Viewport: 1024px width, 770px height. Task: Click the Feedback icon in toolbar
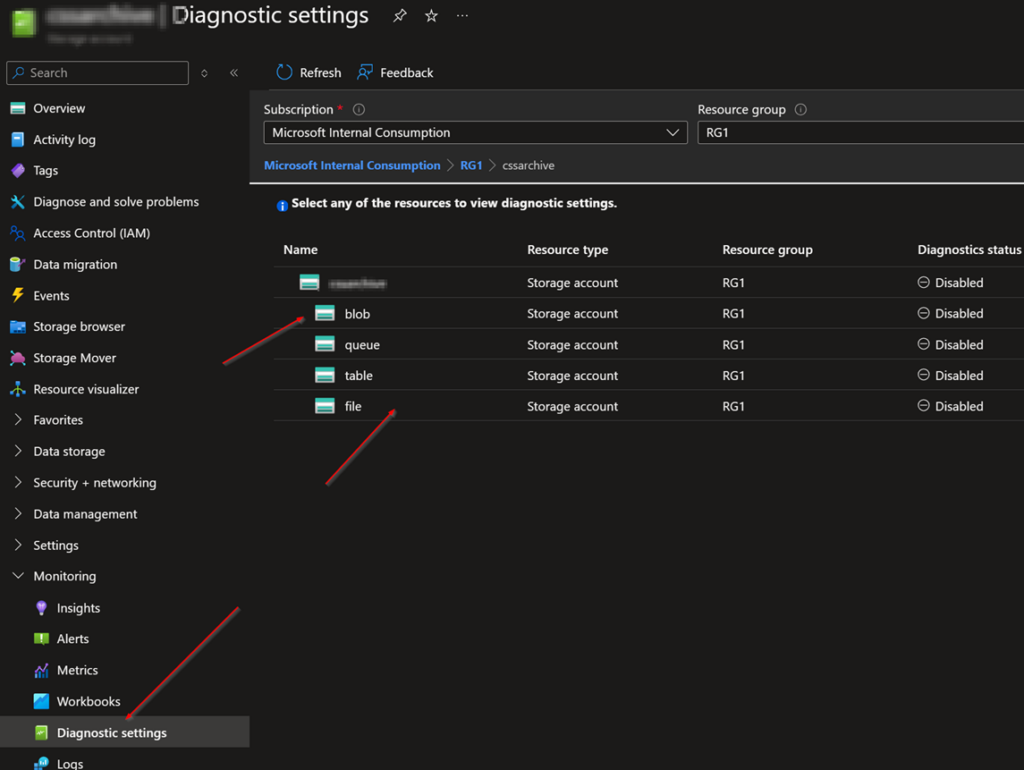(364, 72)
